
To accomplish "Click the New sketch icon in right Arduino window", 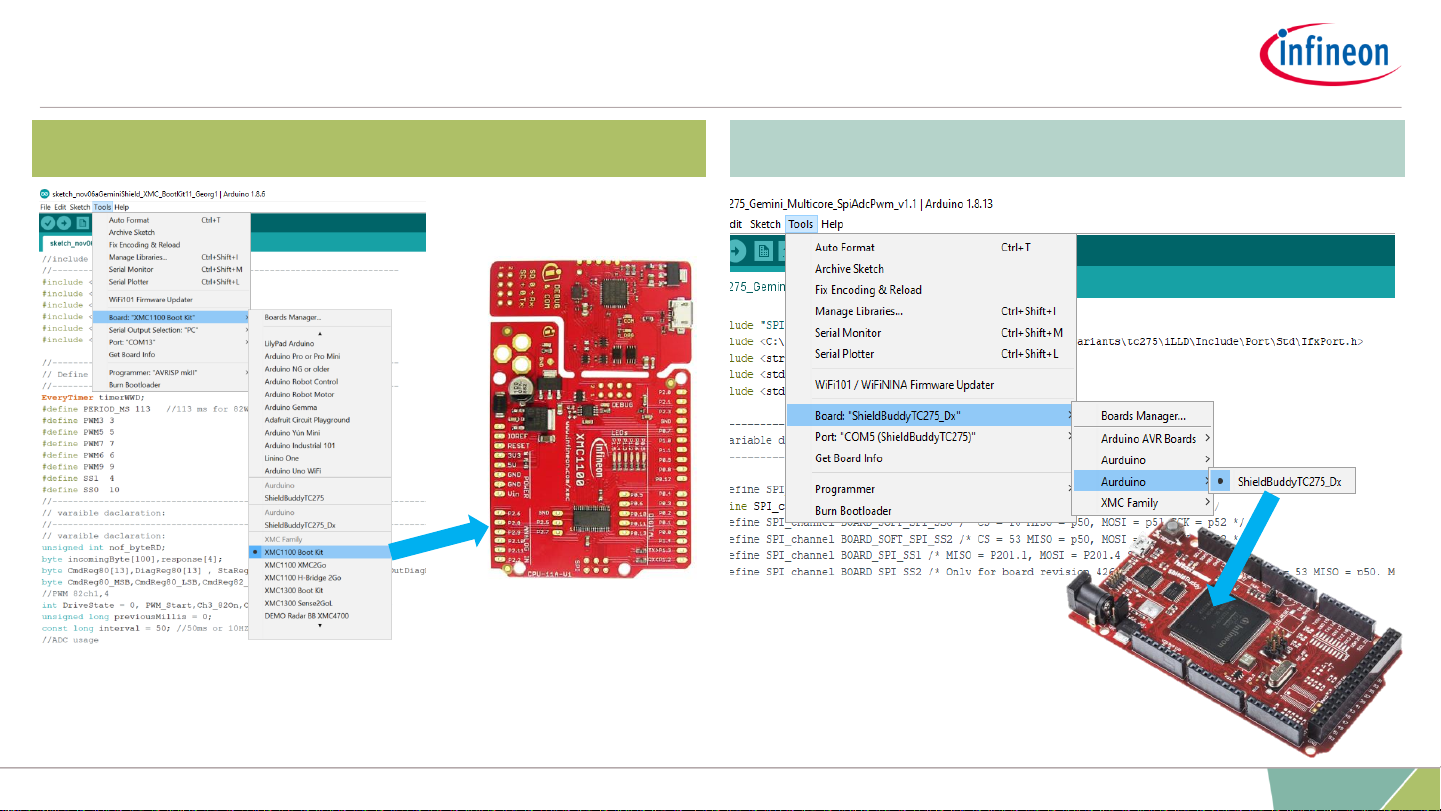I will point(764,251).
